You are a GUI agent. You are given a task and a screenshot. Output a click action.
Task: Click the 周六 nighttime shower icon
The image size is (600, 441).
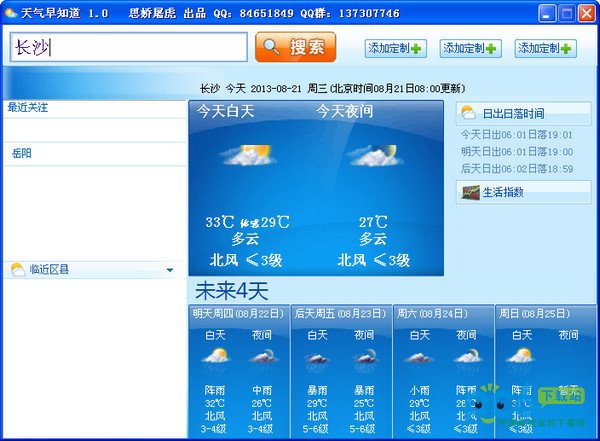coord(467,356)
